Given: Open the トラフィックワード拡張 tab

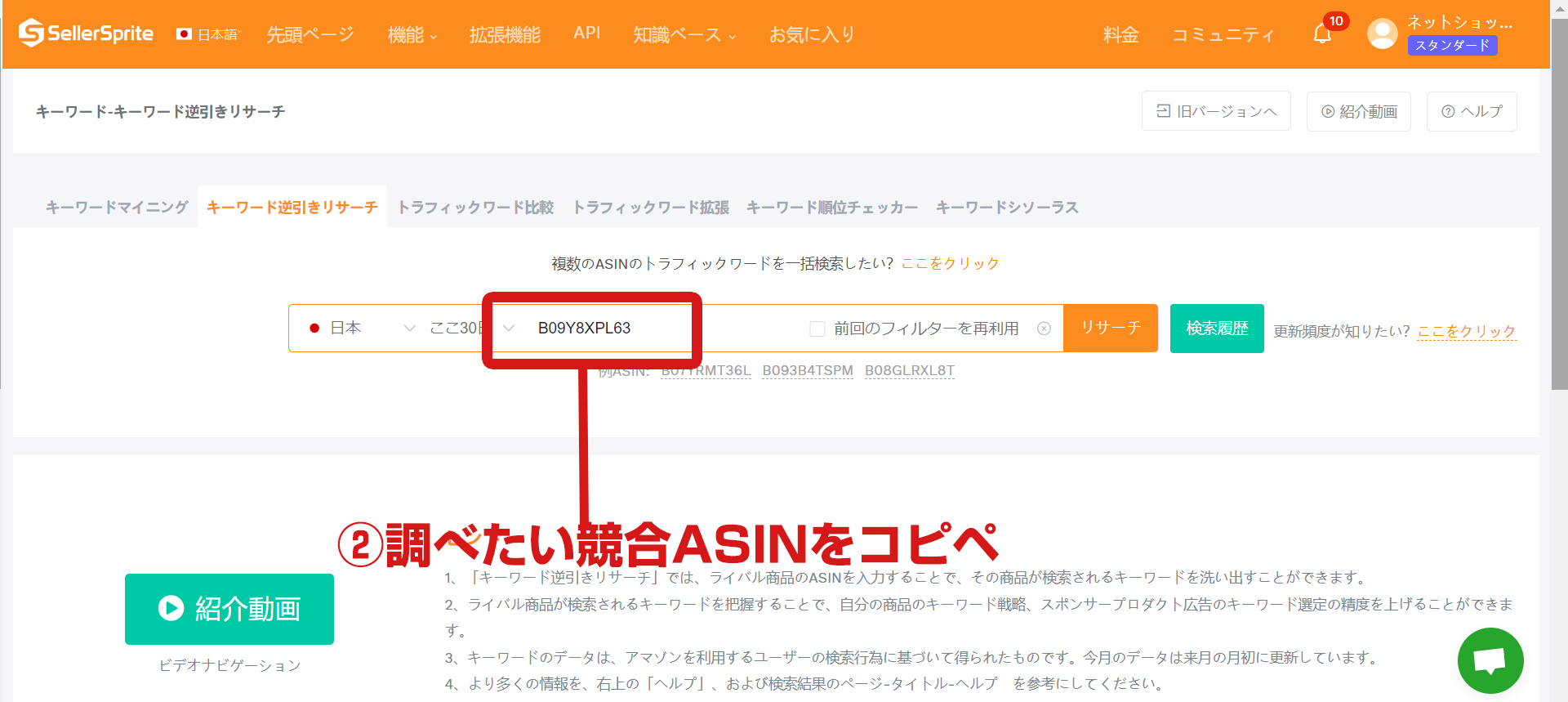Looking at the screenshot, I should [x=651, y=208].
